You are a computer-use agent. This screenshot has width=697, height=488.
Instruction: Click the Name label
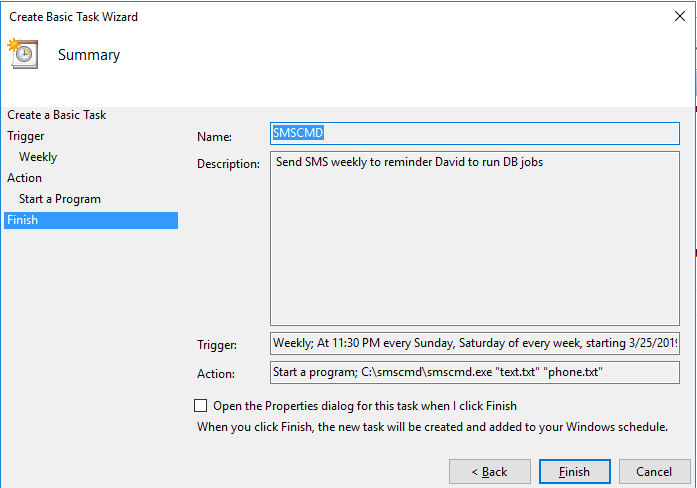(x=214, y=136)
